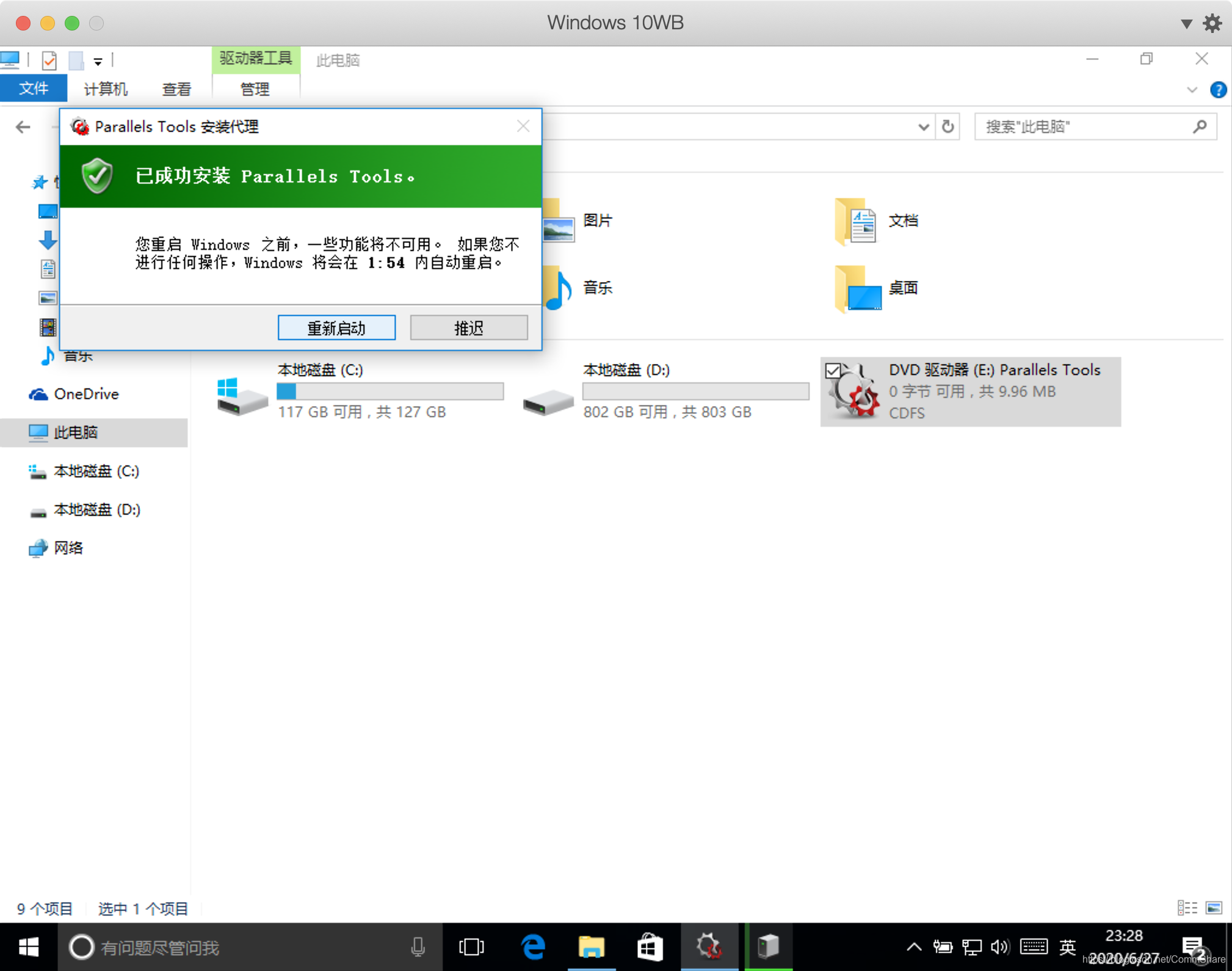Viewport: 1232px width, 971px height.
Task: Switch to the details view toggle in the status bar
Action: pos(1187,908)
